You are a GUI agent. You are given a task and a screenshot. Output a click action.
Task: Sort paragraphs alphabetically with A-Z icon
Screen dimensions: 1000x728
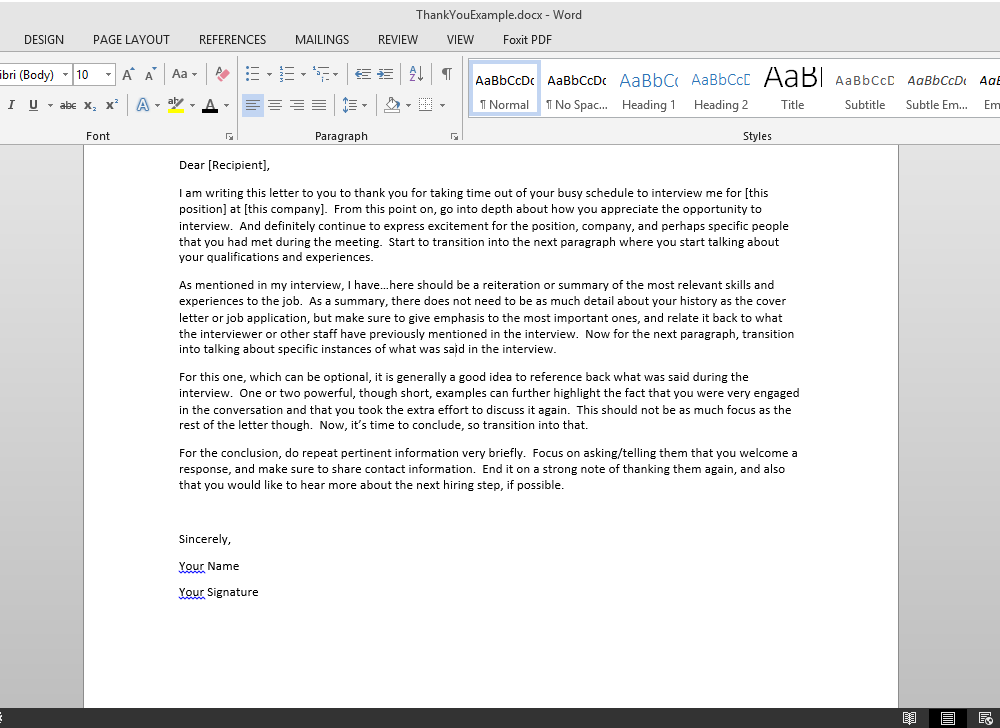point(416,74)
